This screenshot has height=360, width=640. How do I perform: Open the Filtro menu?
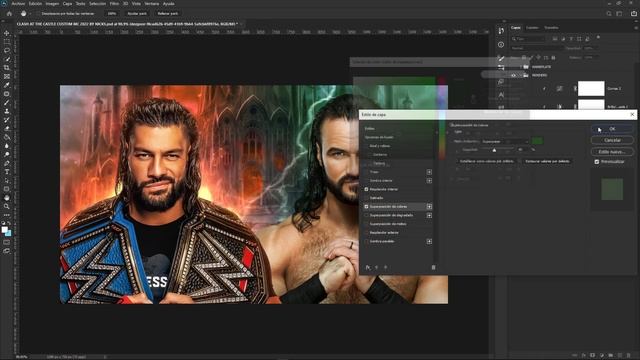[114, 3]
